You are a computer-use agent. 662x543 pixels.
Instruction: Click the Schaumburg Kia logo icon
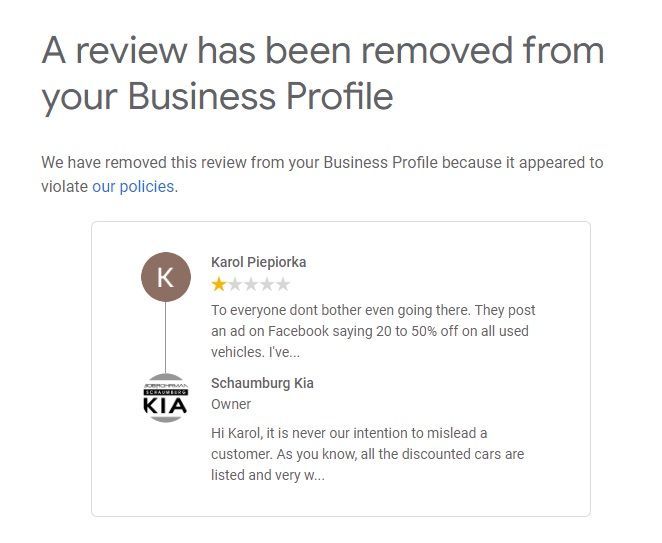point(165,397)
